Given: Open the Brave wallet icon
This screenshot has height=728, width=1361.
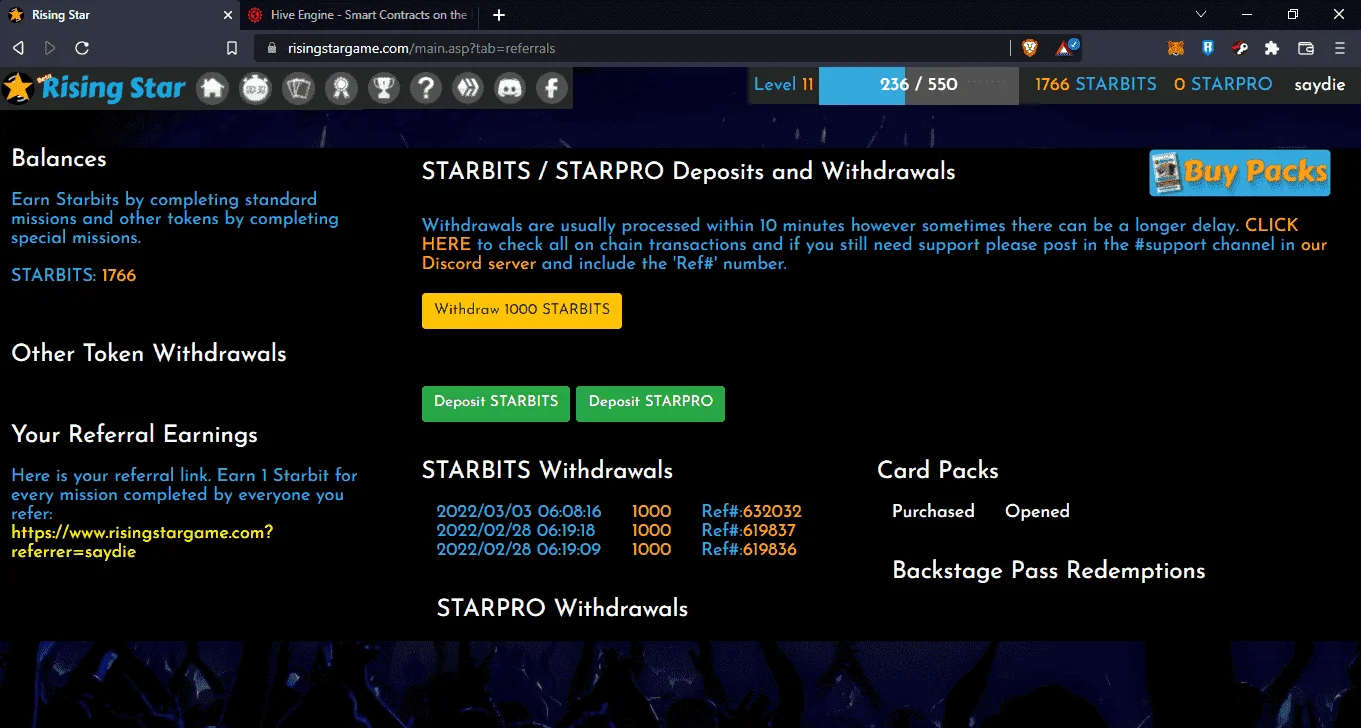Looking at the screenshot, I should pos(1305,47).
